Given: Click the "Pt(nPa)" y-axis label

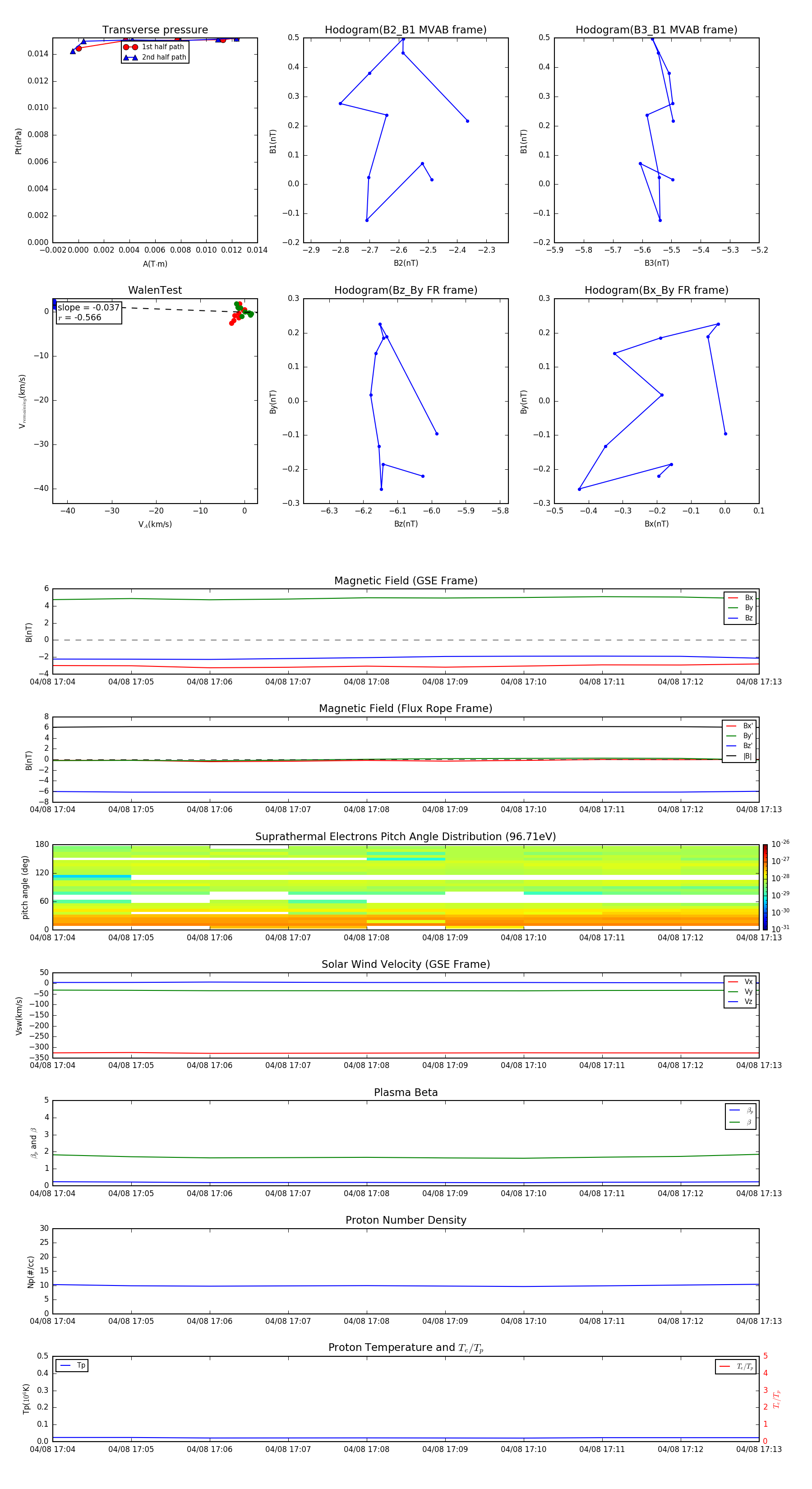Looking at the screenshot, I should (18, 140).
